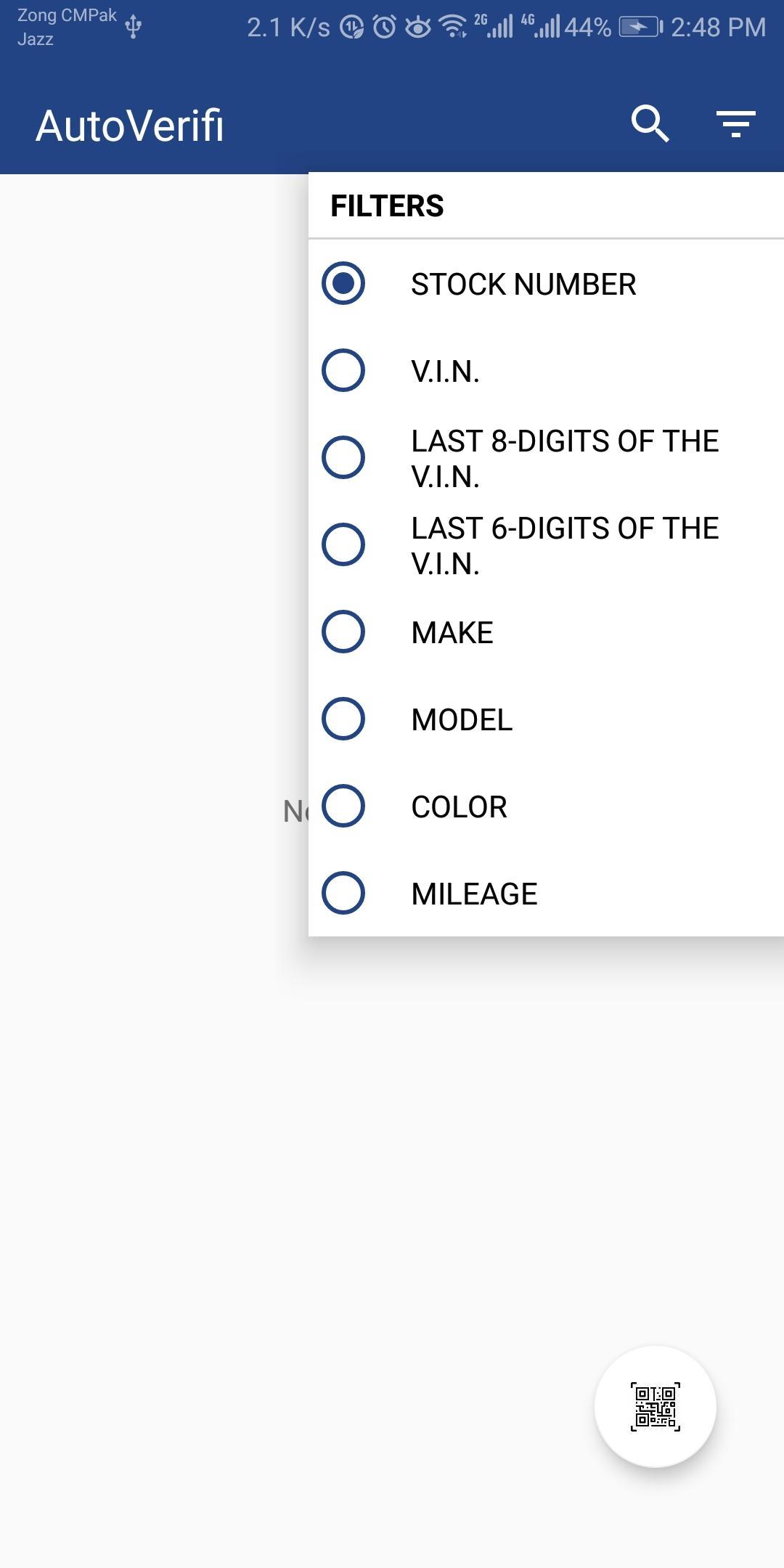
Task: Tap the AutoVerifi app title
Action: point(130,125)
